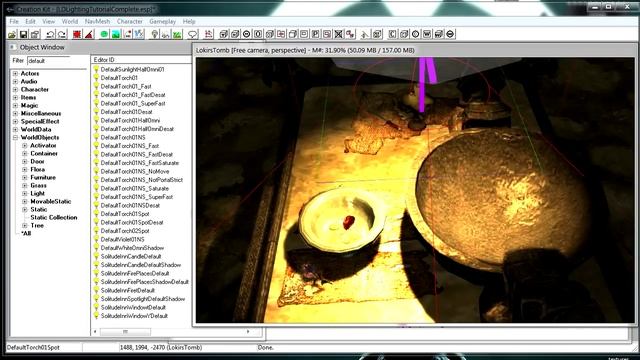Undo the last action
Screen dimensions: 640x360
tap(50, 34)
